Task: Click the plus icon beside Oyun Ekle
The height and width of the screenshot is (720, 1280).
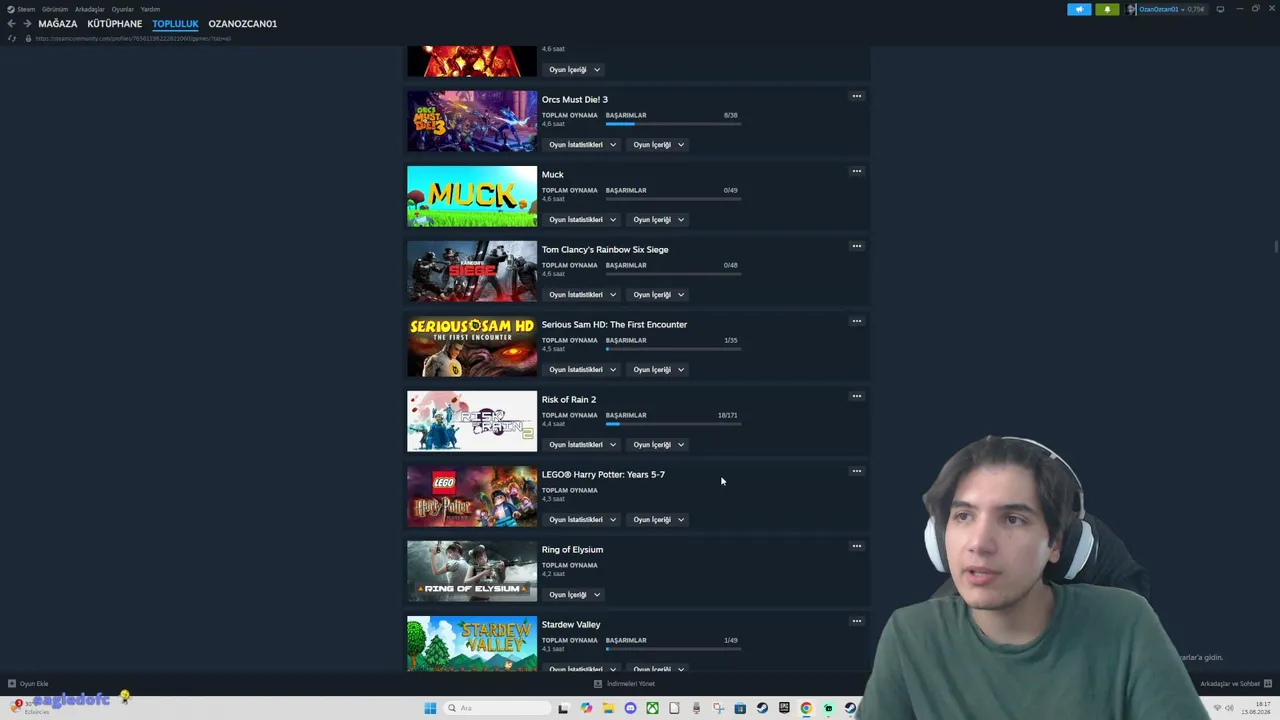Action: [12, 684]
